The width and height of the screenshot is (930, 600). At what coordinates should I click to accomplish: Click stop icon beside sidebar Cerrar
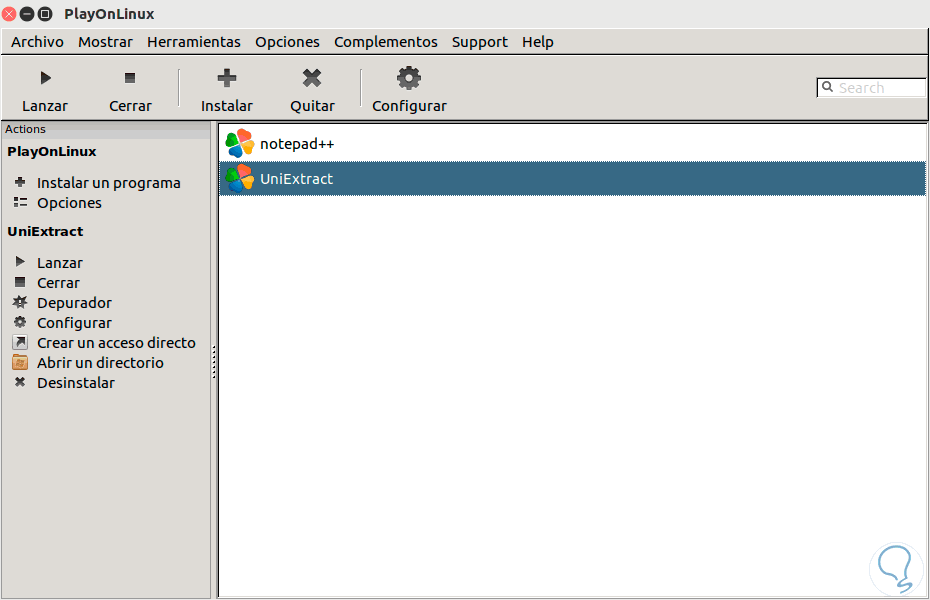pyautogui.click(x=20, y=282)
